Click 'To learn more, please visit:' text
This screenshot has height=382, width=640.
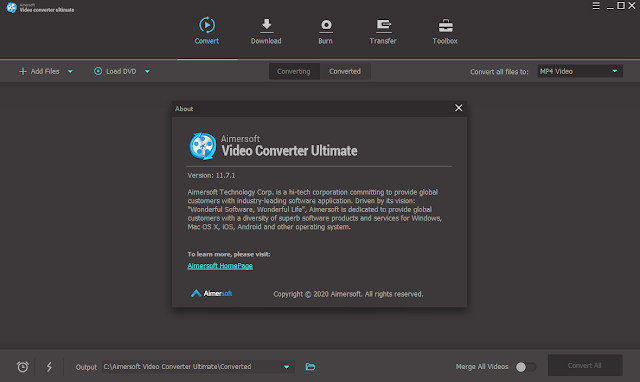point(229,254)
